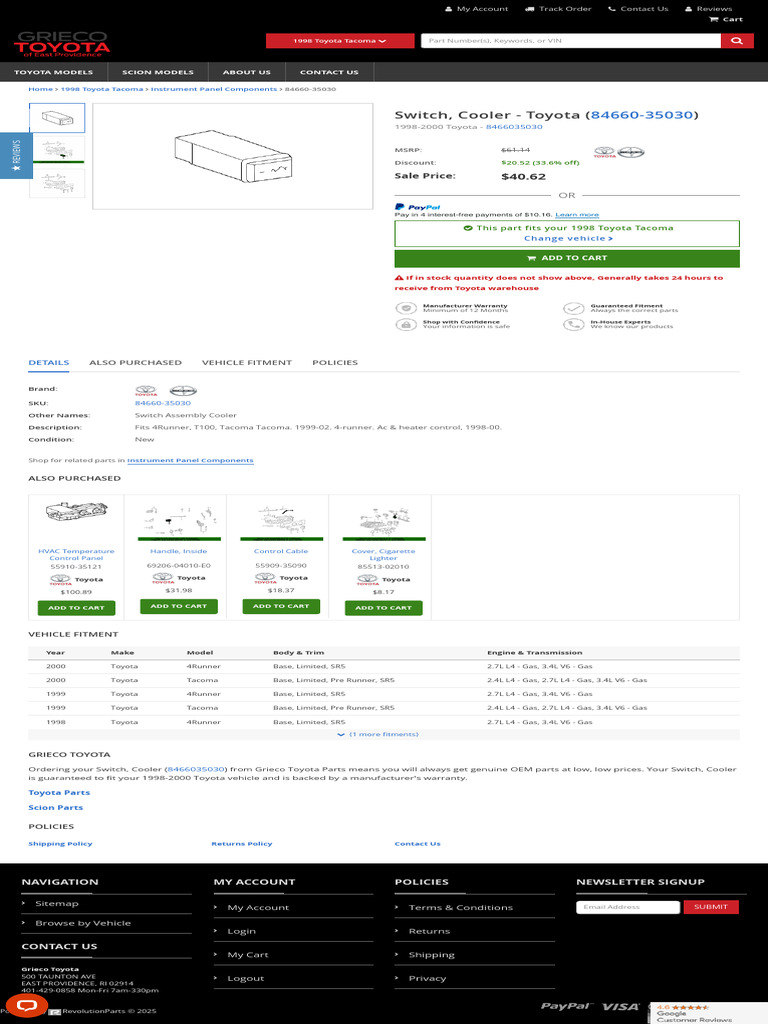Image resolution: width=768 pixels, height=1024 pixels.
Task: Open the 1998 Toyota Tacoma vehicle dropdown
Action: pos(340,40)
